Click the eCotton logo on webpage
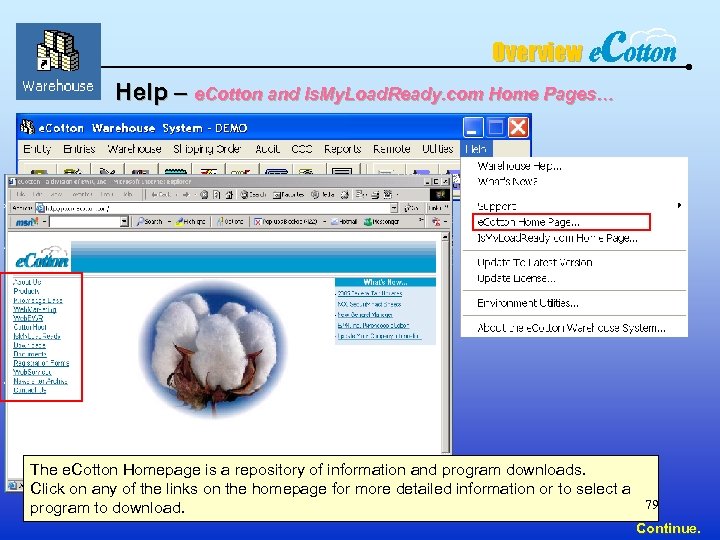This screenshot has width=720, height=540. pyautogui.click(x=42, y=258)
